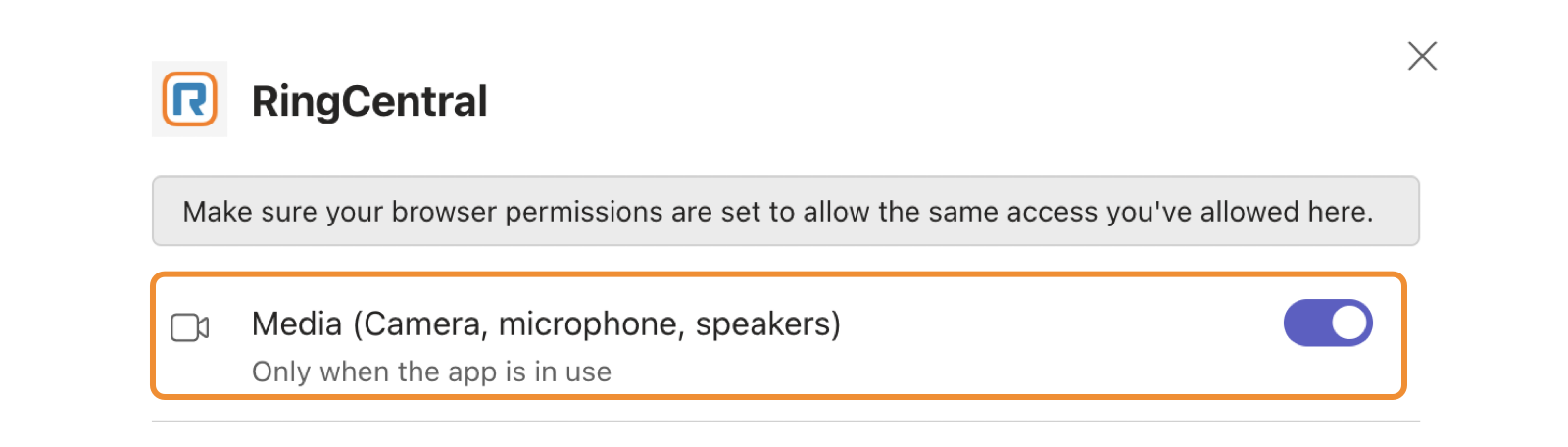Click the RingCentral title heading
Viewport: 1568px width, 447px height.
point(369,101)
